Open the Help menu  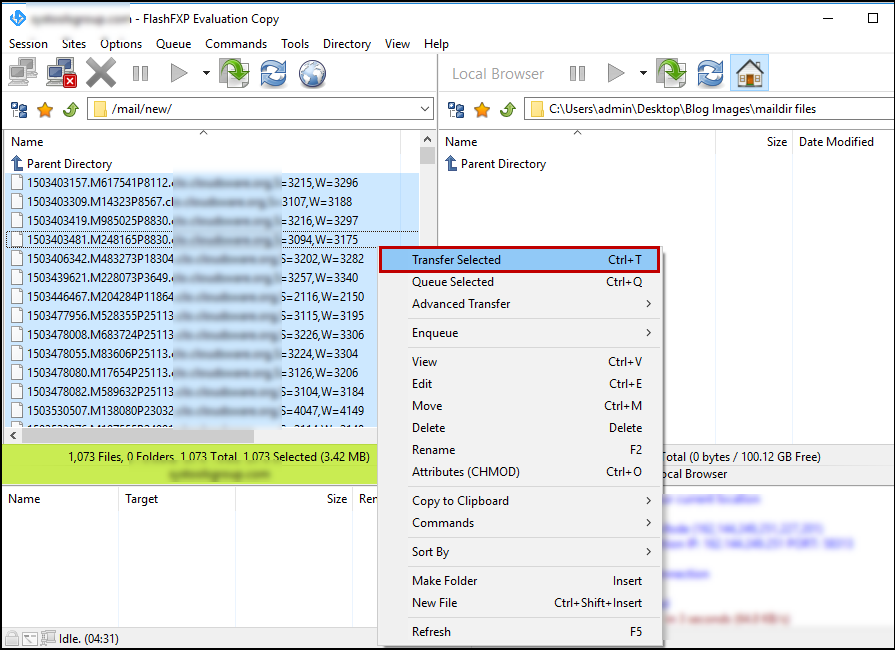point(436,44)
